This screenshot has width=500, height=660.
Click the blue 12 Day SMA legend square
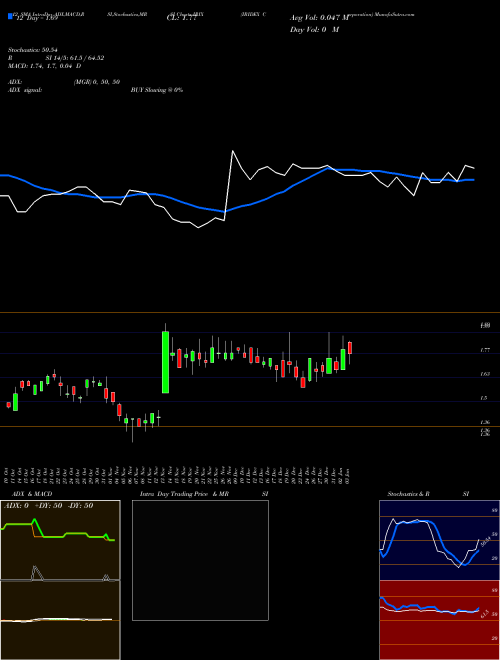[11, 16]
